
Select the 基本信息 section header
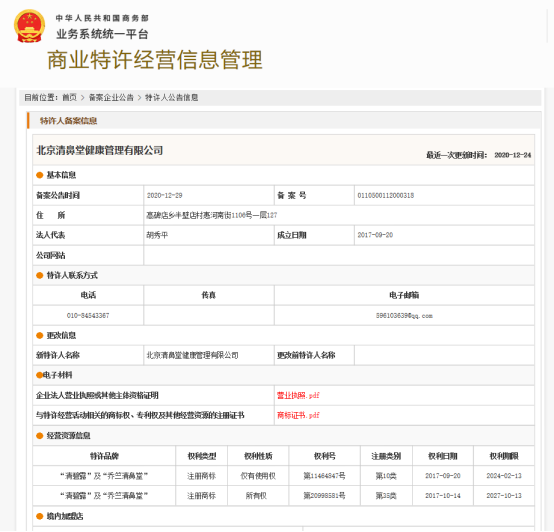click(61, 175)
